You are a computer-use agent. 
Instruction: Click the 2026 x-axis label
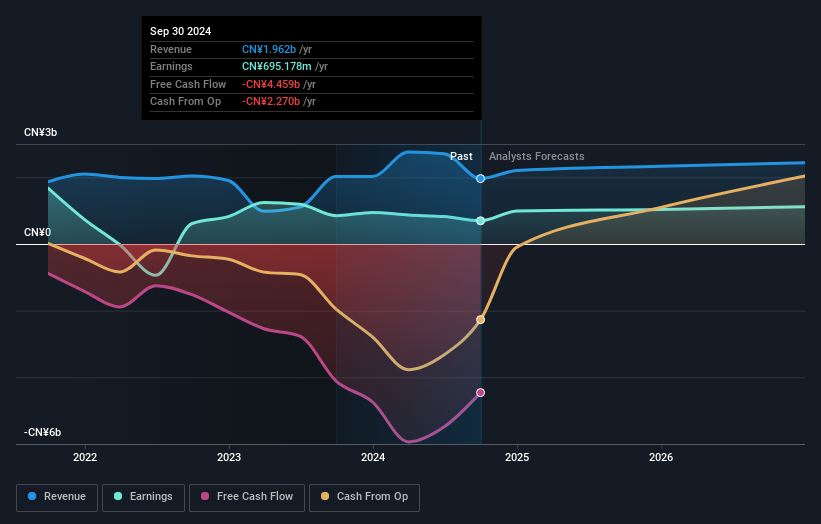coord(661,457)
